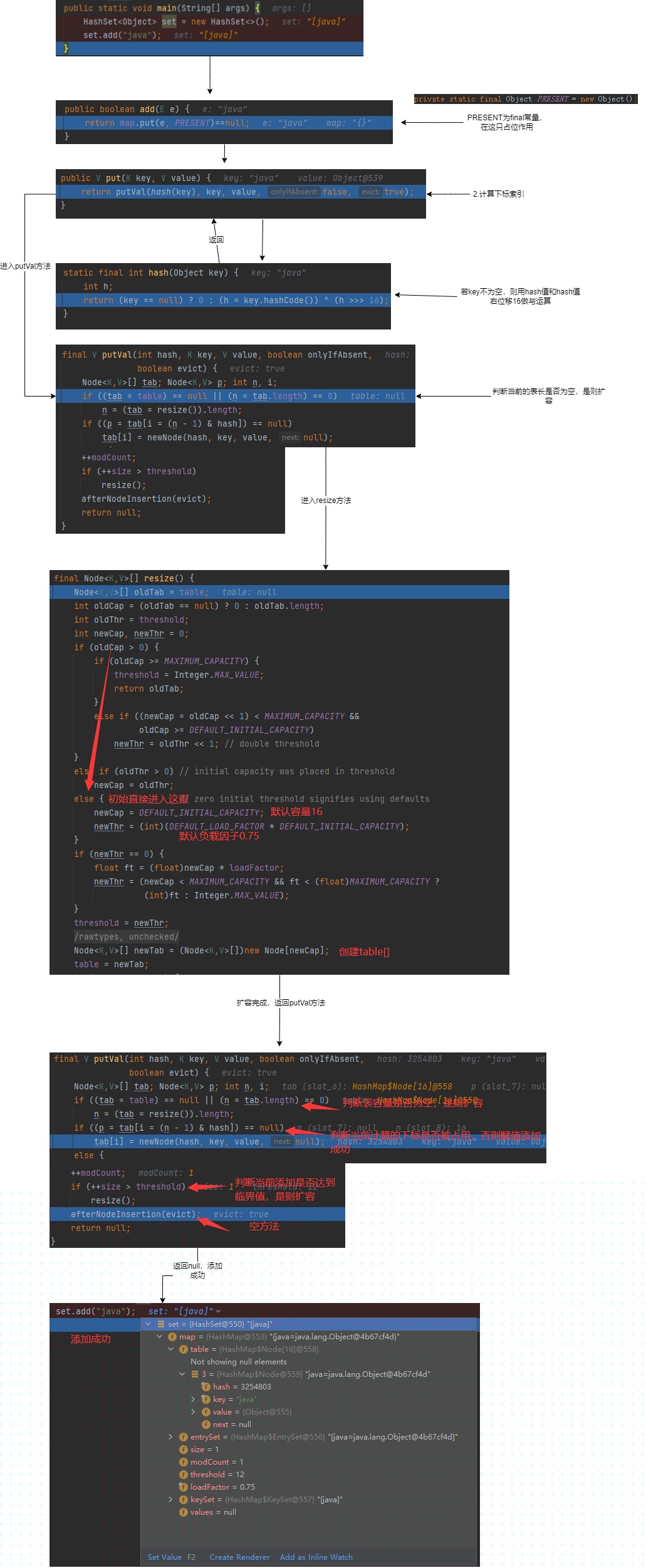646x1568 pixels.
Task: Click the 'final Node<K,V>[] resize() {' line
Action: coord(124,578)
